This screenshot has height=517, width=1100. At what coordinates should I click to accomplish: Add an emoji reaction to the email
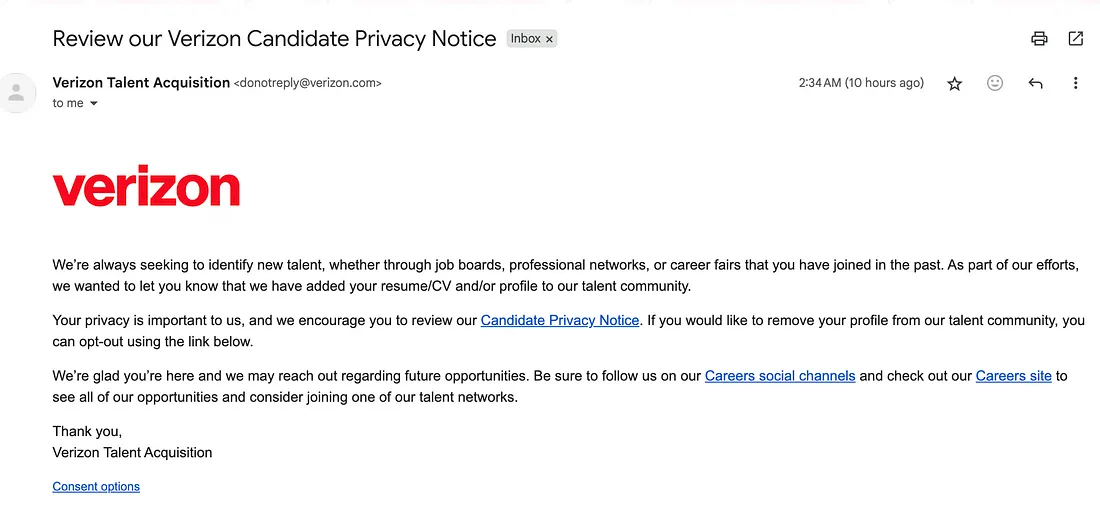click(995, 83)
